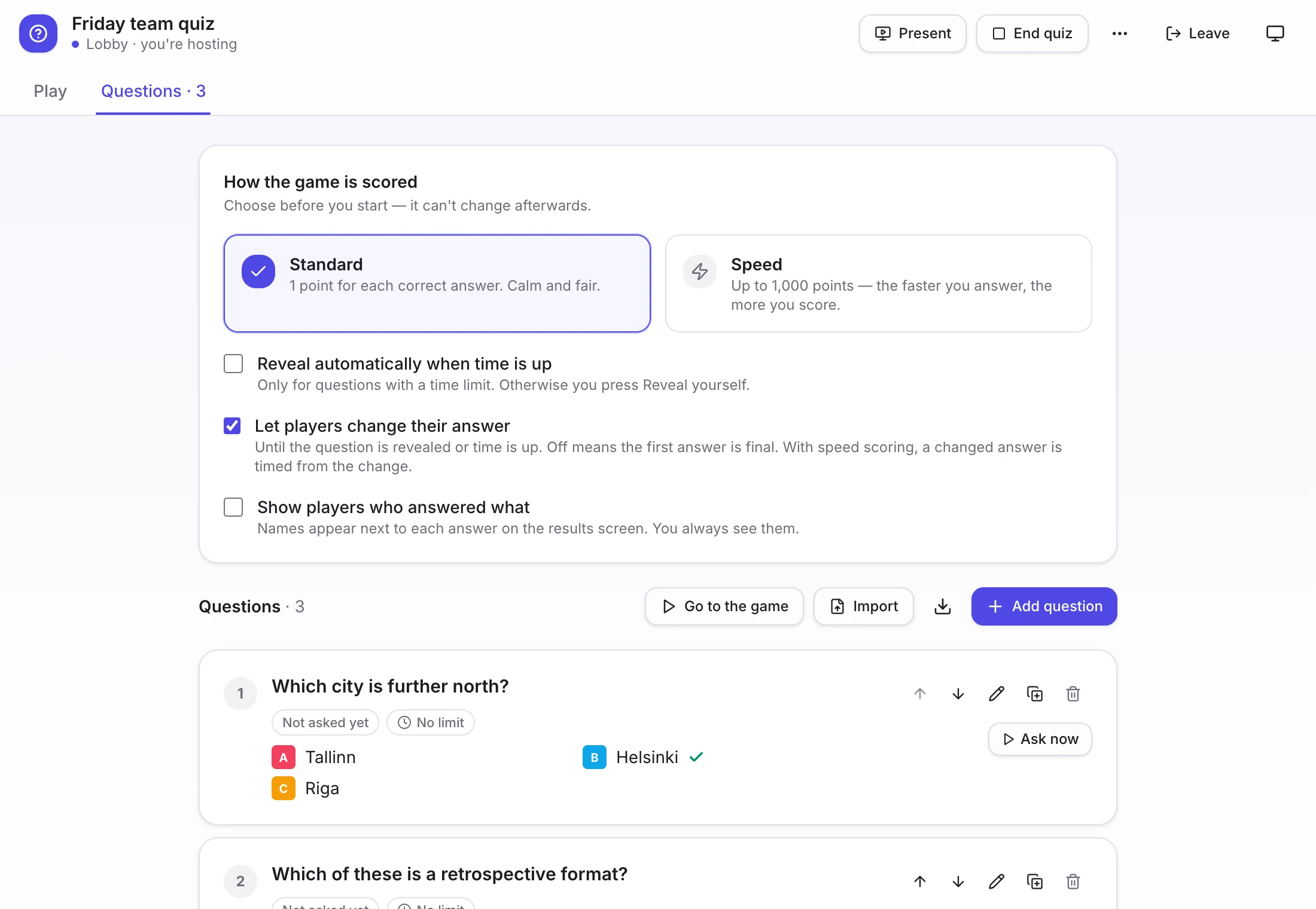The image size is (1316, 909).
Task: Click the Present button
Action: click(x=913, y=33)
